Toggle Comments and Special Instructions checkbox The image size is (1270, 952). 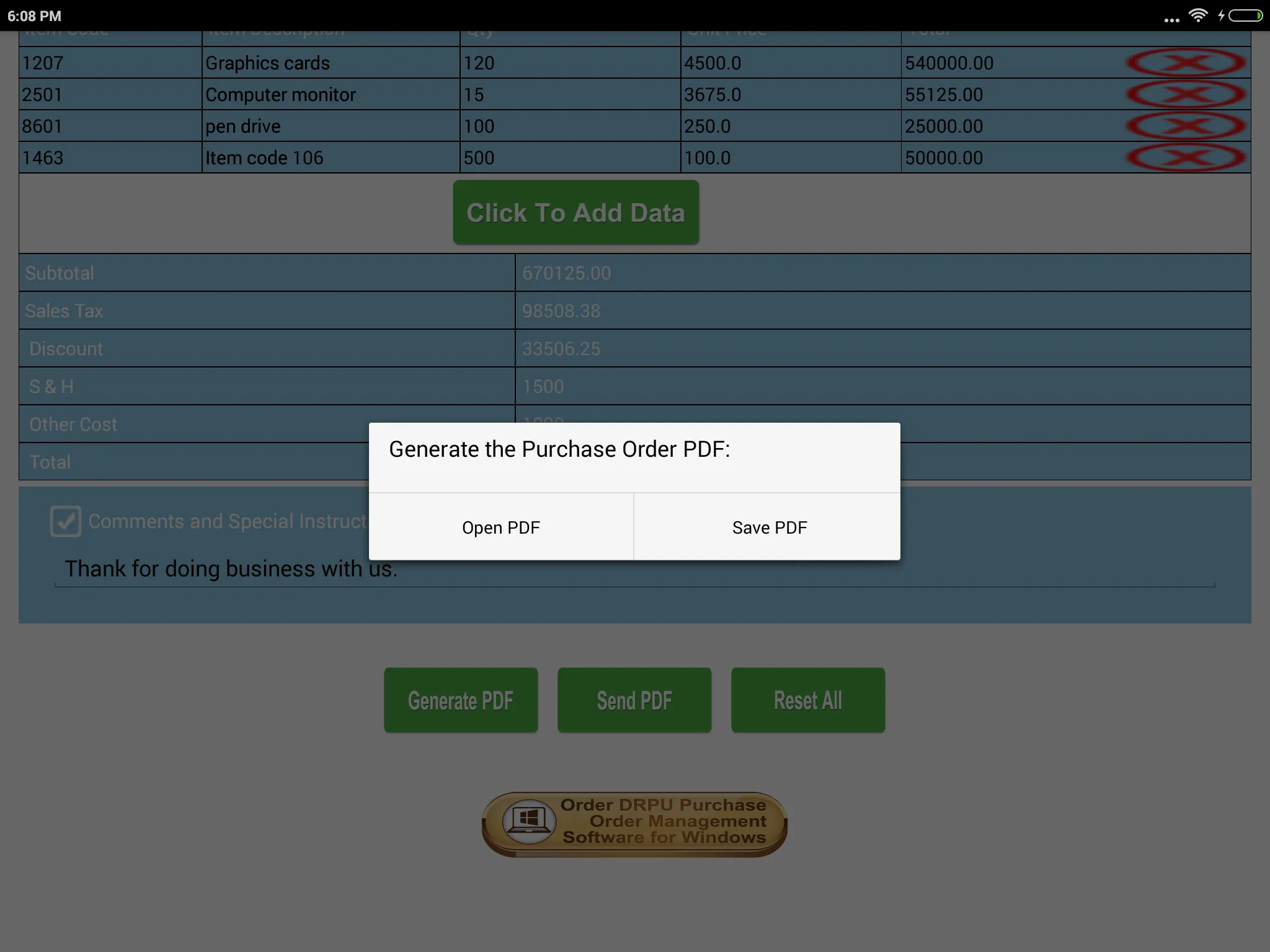pos(66,521)
